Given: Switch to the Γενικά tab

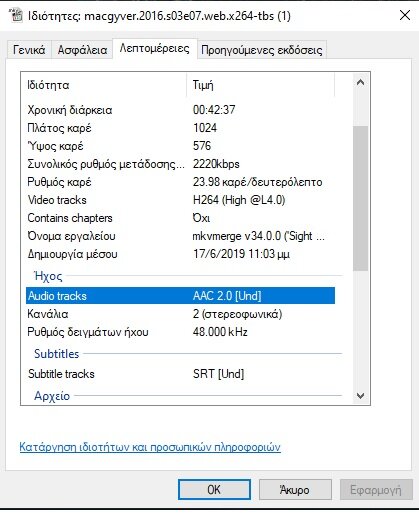Looking at the screenshot, I should point(29,50).
